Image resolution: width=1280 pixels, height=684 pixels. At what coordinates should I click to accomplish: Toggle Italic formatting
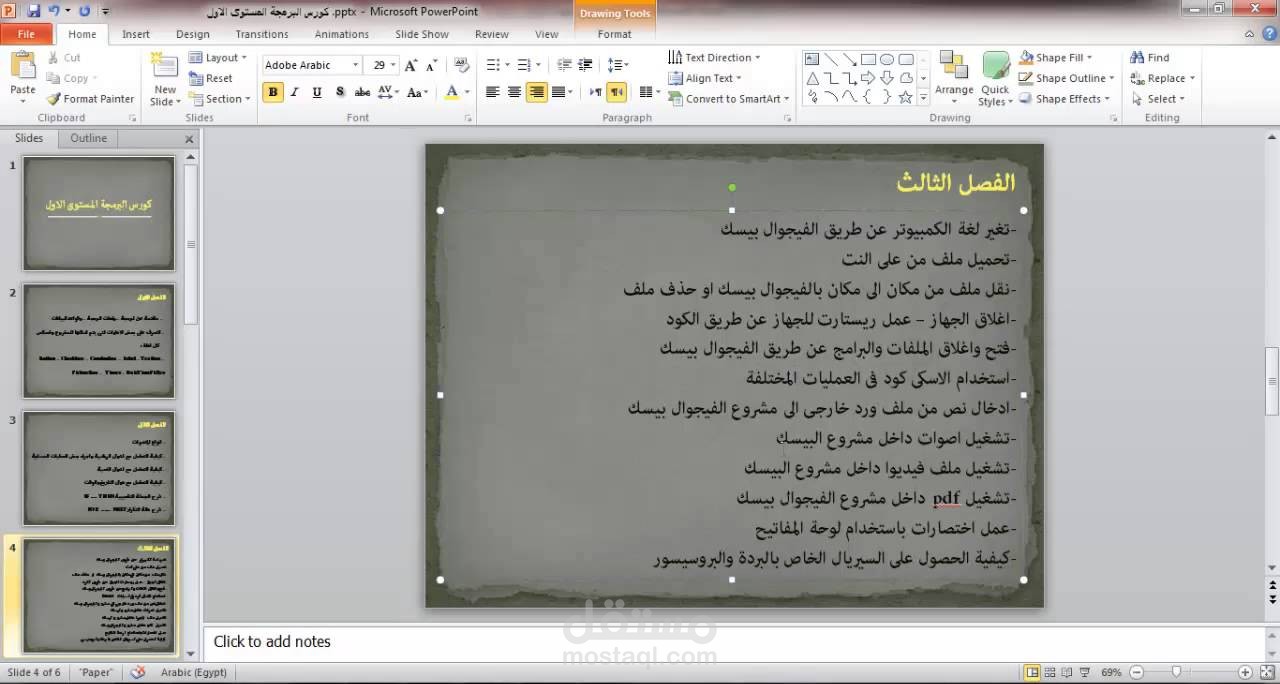point(293,92)
